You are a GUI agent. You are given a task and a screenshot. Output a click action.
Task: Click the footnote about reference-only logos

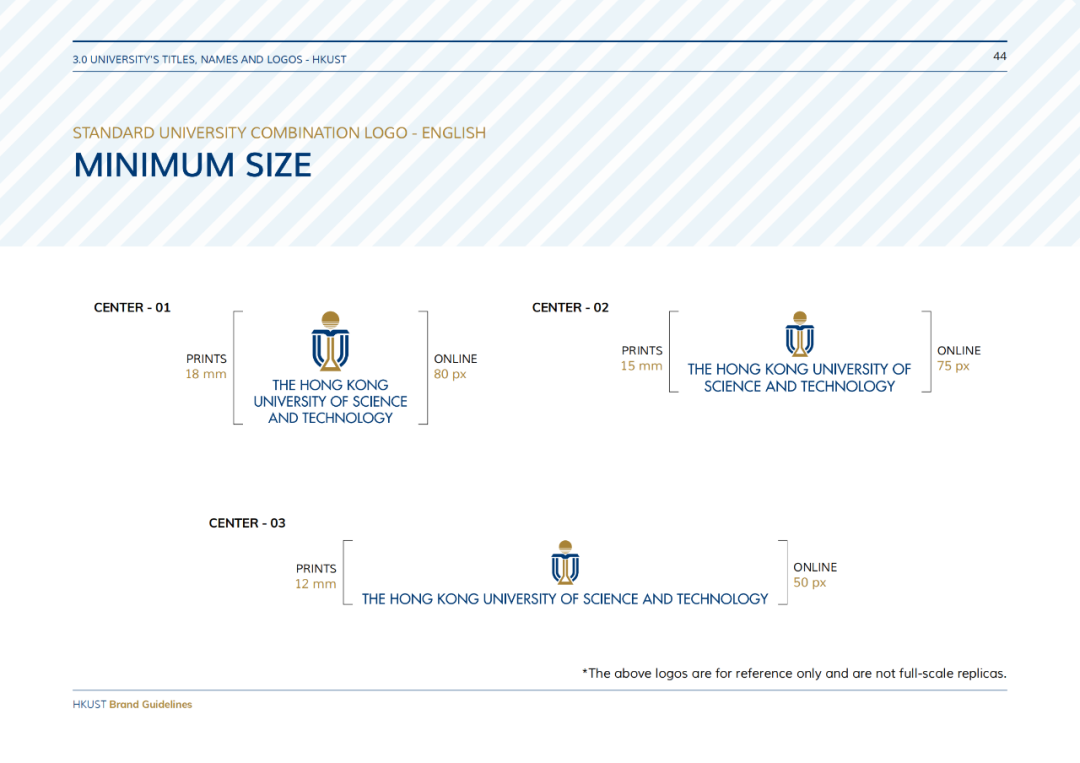(x=794, y=673)
